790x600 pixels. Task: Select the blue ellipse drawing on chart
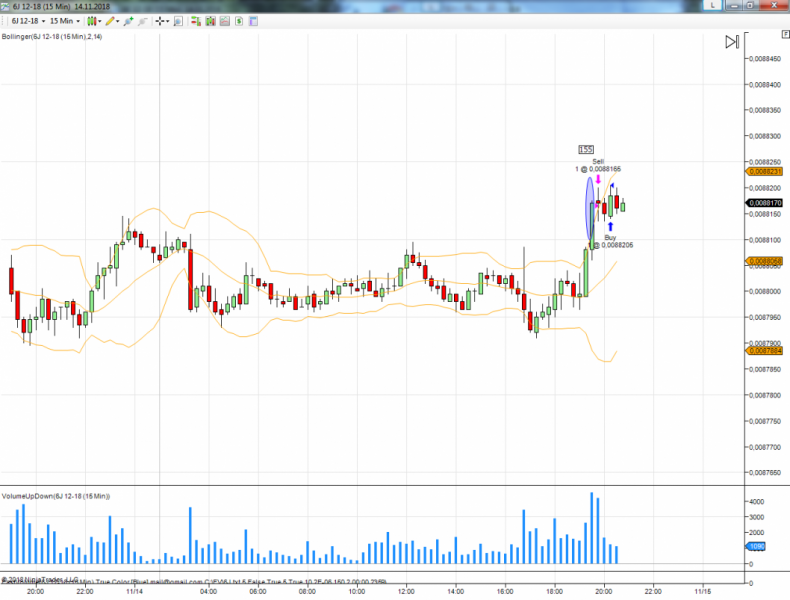coord(589,209)
